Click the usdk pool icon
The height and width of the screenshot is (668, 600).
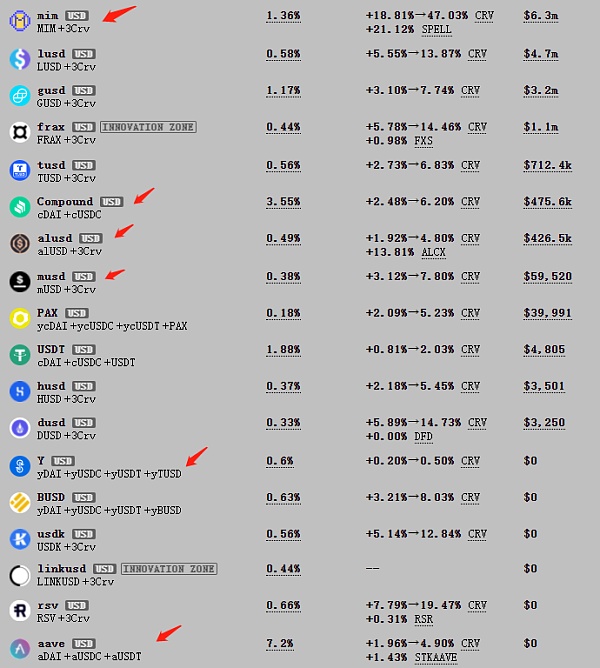point(20,539)
